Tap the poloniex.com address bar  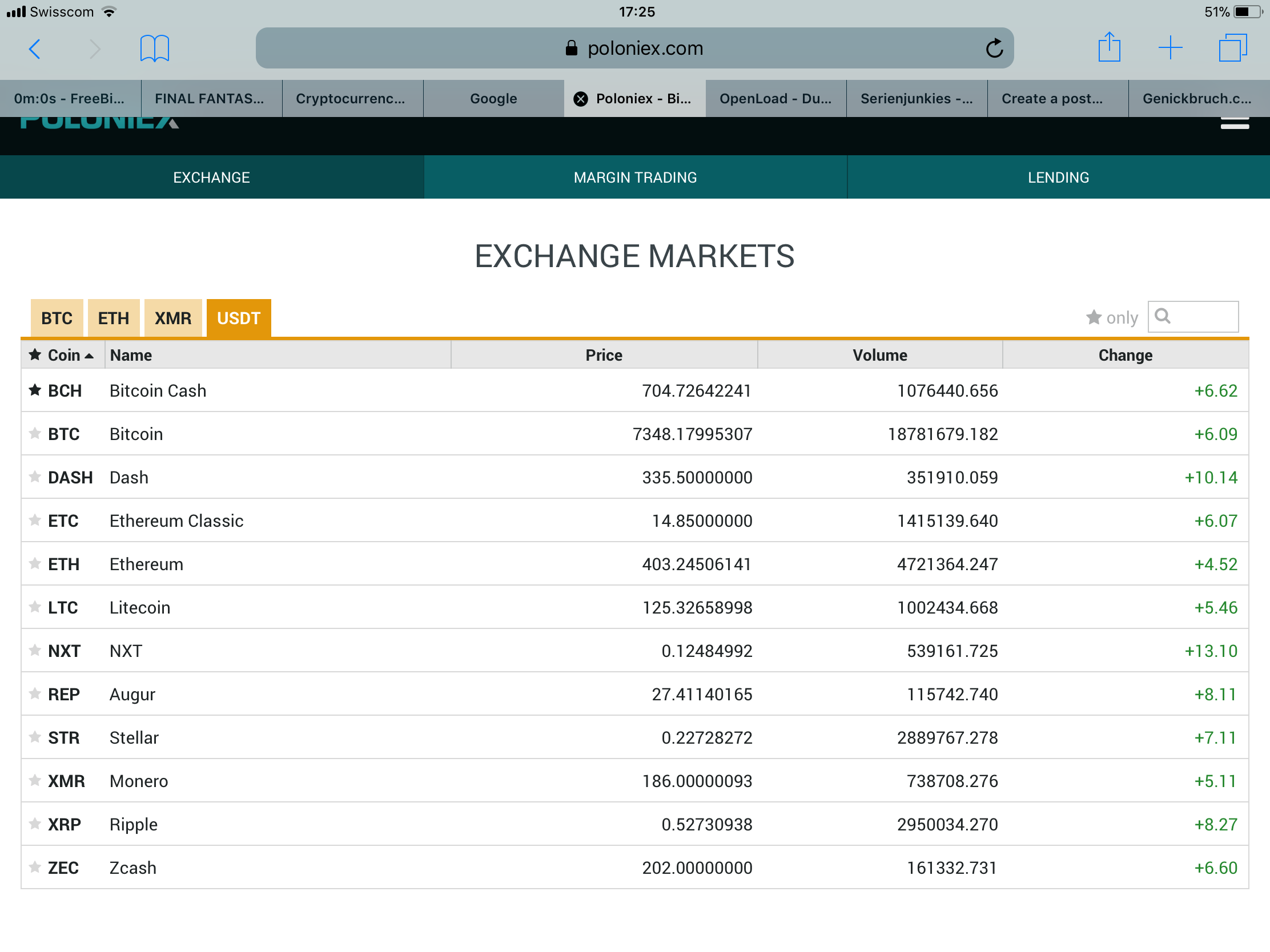634,48
